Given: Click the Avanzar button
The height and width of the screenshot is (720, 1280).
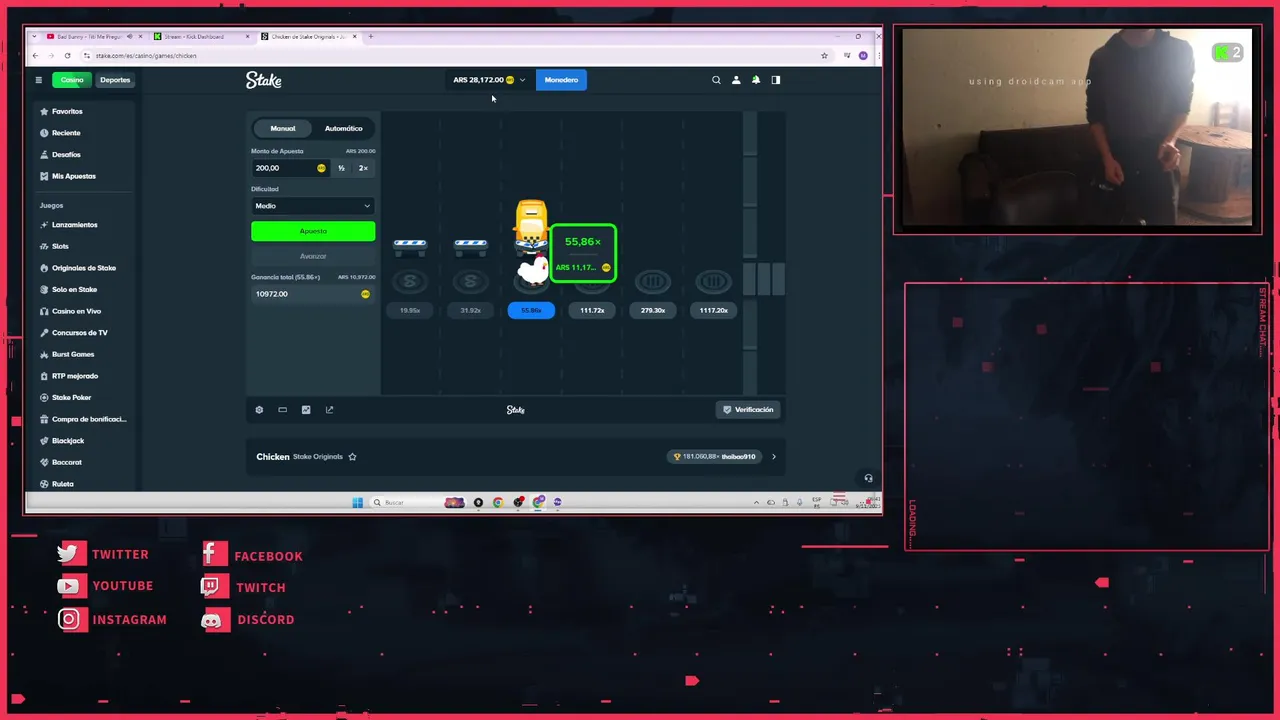Looking at the screenshot, I should (x=313, y=256).
